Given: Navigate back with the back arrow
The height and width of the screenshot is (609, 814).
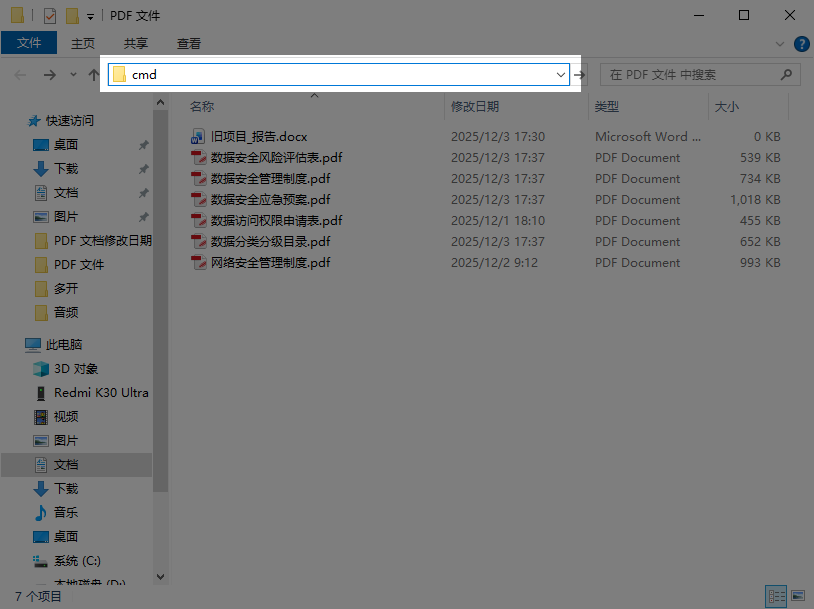Looking at the screenshot, I should pyautogui.click(x=20, y=75).
